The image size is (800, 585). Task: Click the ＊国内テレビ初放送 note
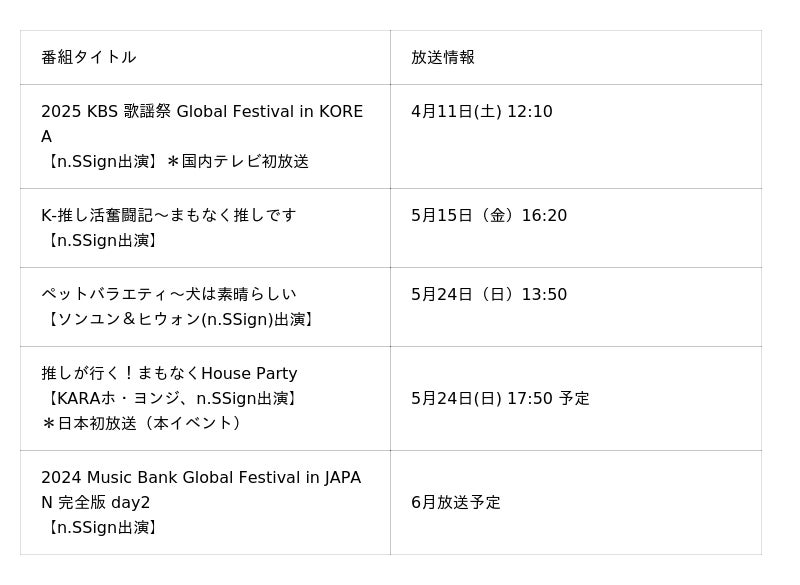coord(237,161)
